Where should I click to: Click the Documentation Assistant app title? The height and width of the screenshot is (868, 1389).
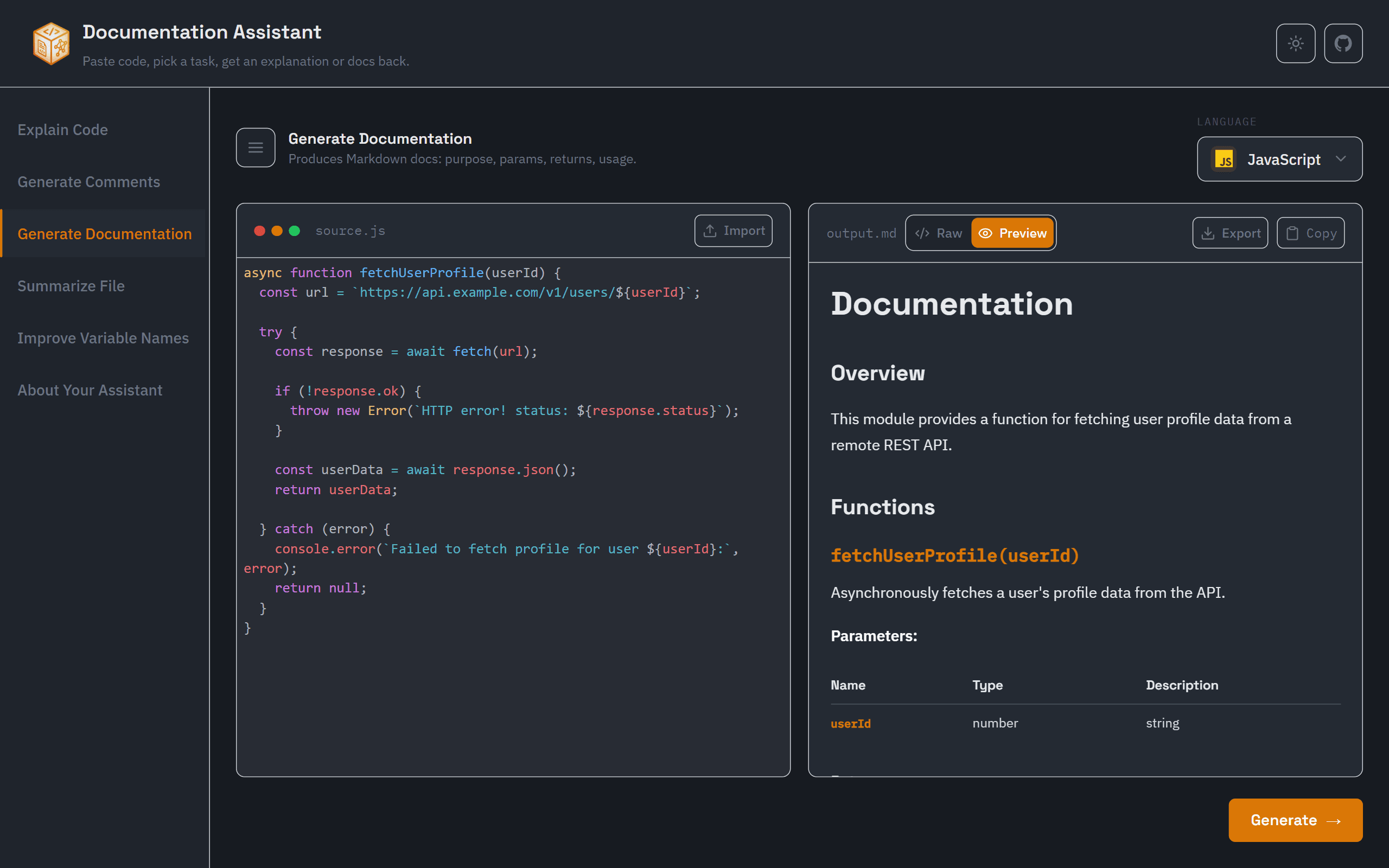(202, 32)
